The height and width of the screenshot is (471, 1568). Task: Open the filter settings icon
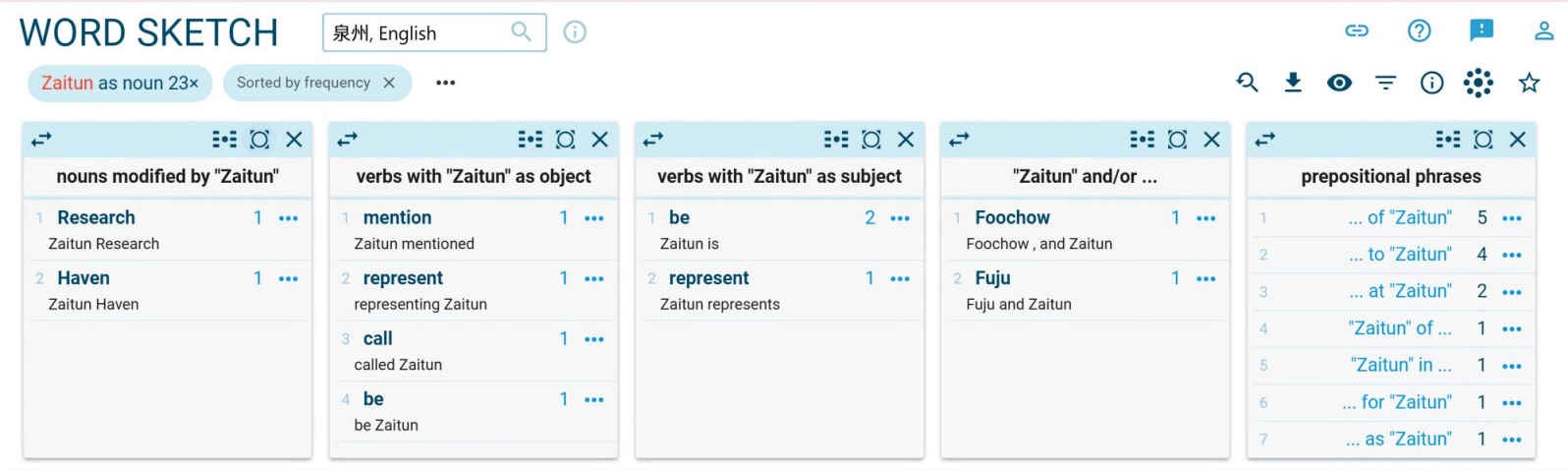1385,83
